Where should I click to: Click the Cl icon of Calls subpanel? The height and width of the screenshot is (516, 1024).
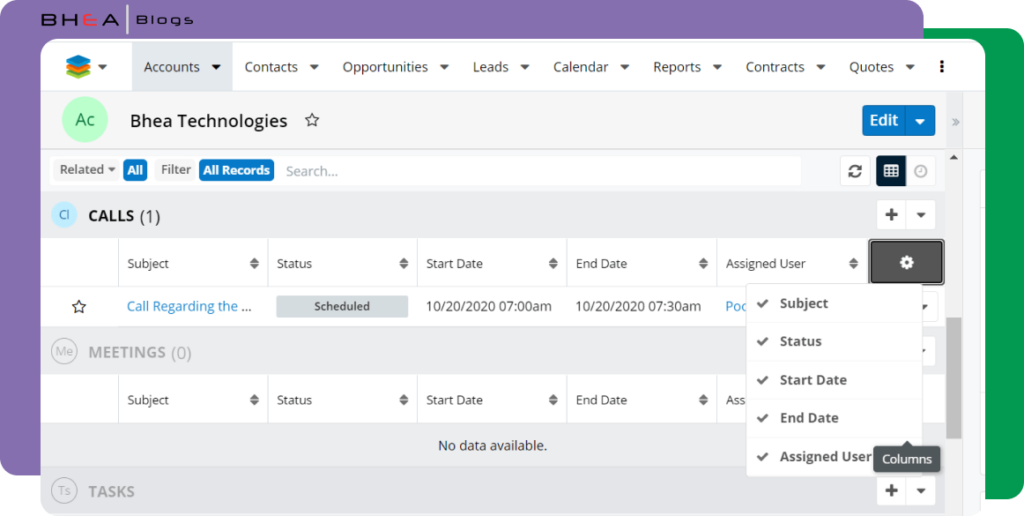point(64,215)
